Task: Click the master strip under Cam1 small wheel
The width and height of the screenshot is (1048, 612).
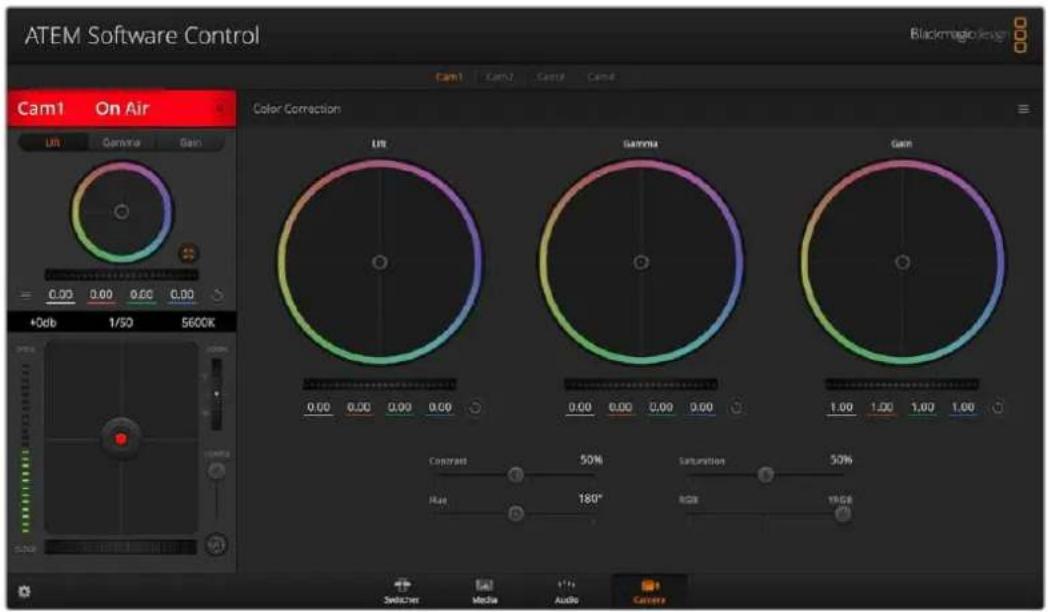Action: tap(121, 275)
